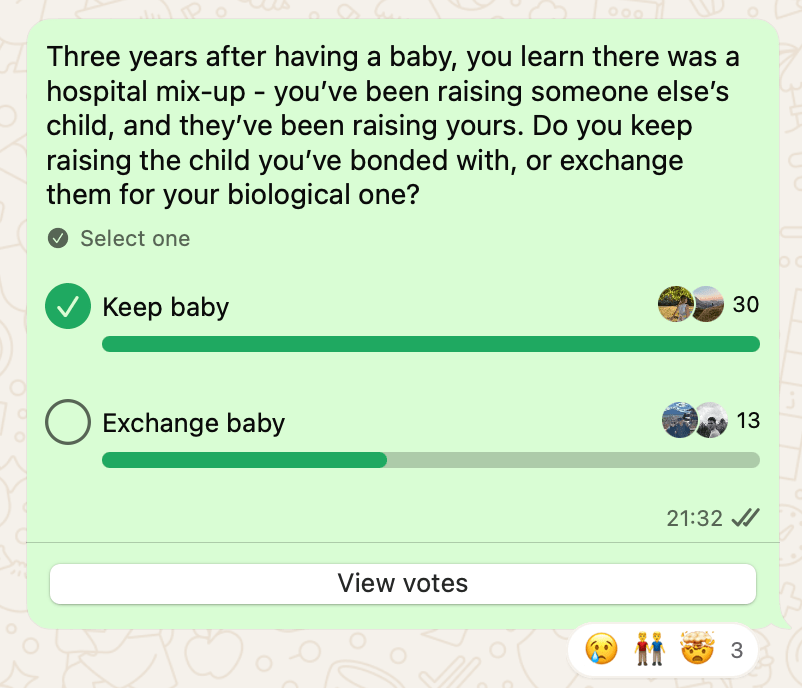This screenshot has height=688, width=802.
Task: Open the View votes button
Action: [x=403, y=583]
